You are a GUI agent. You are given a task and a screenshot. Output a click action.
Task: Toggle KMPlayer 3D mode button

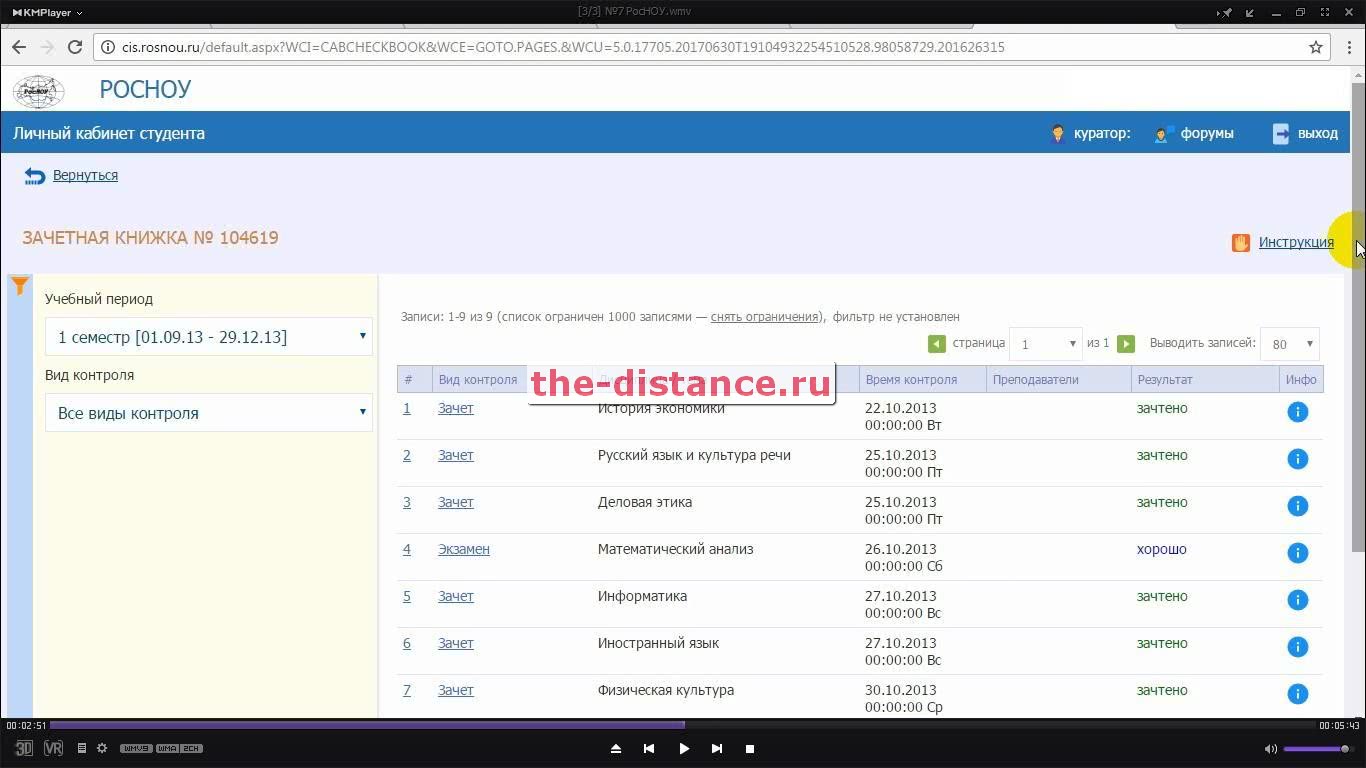[x=24, y=748]
